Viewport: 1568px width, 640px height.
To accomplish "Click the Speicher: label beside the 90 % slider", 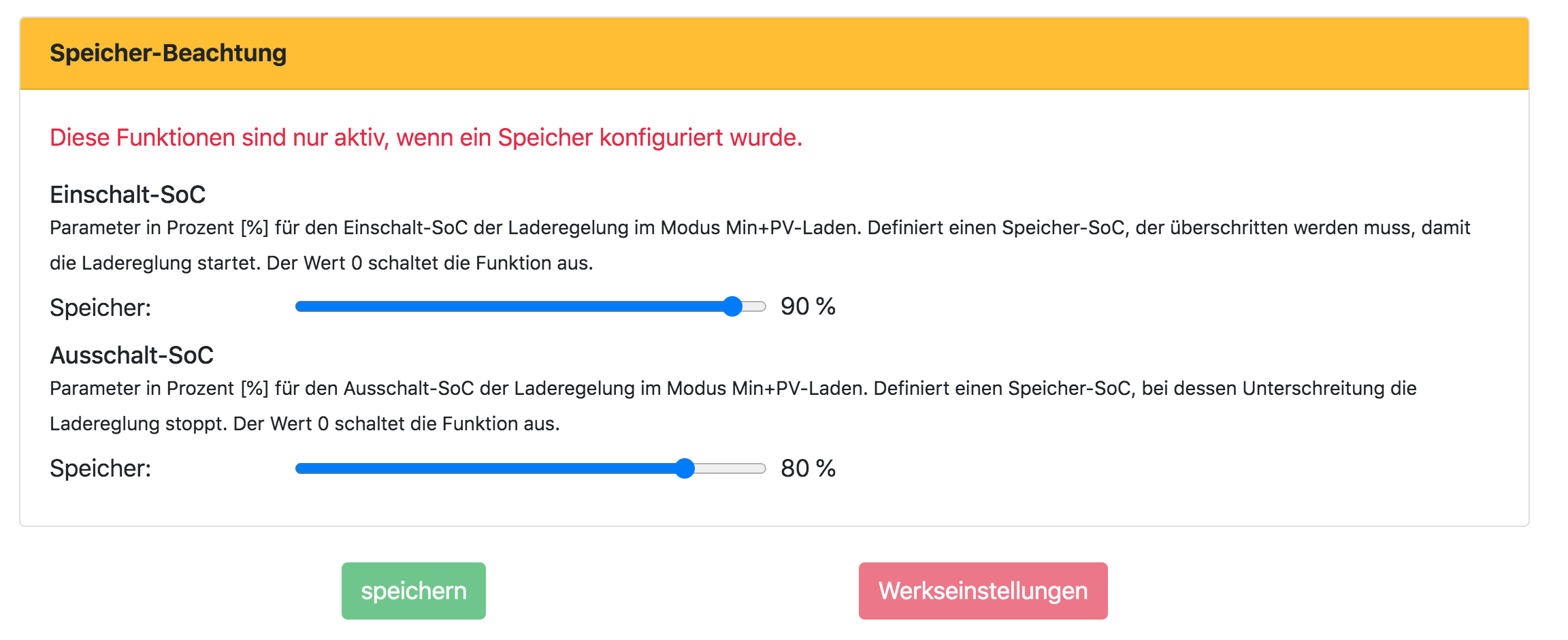I will click(100, 308).
